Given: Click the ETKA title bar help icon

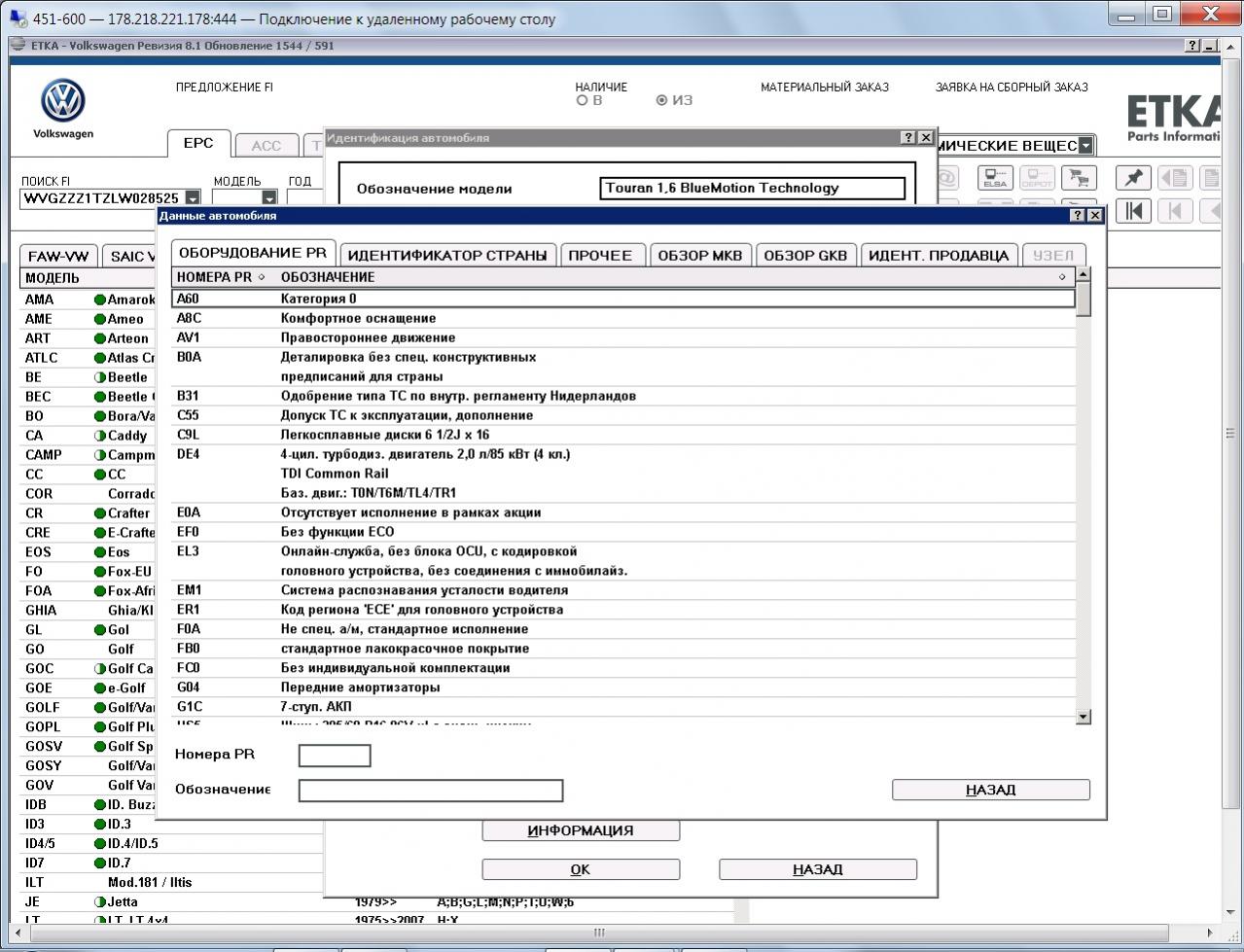Looking at the screenshot, I should pos(1192,46).
